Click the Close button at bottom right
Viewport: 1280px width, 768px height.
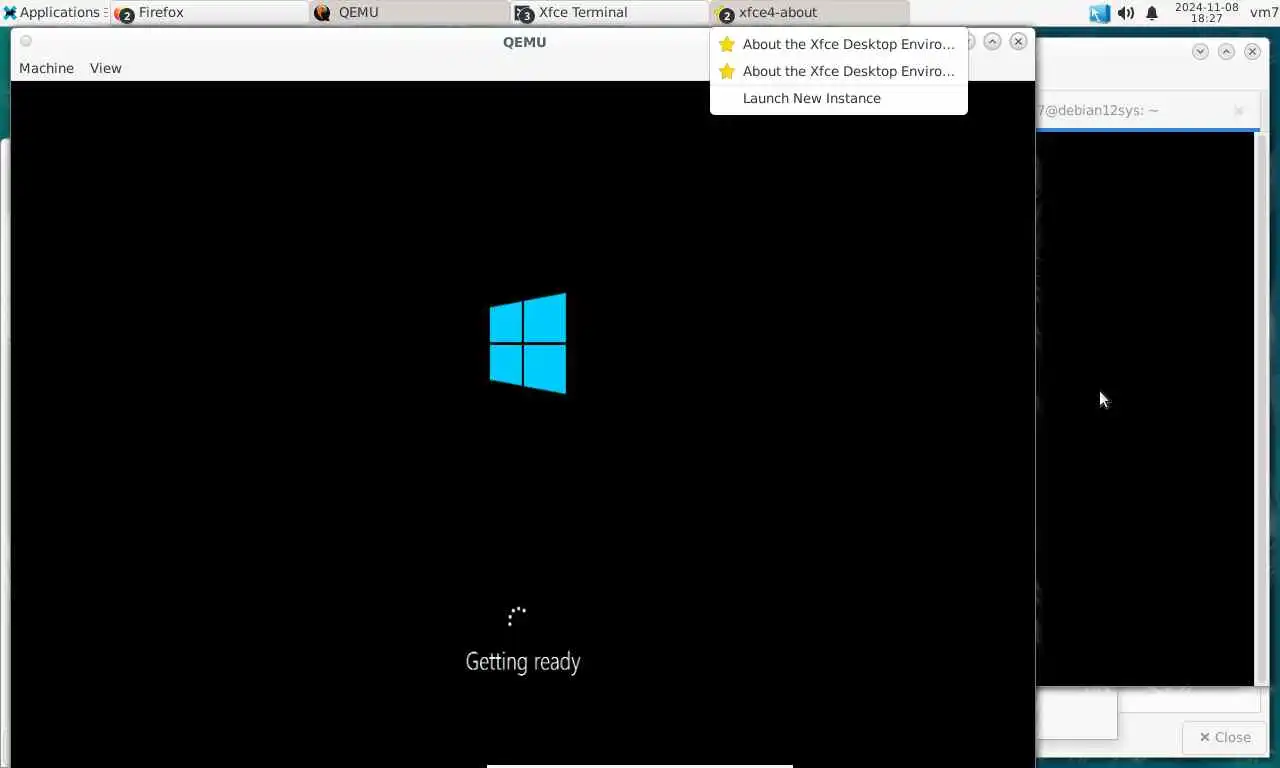pyautogui.click(x=1225, y=737)
